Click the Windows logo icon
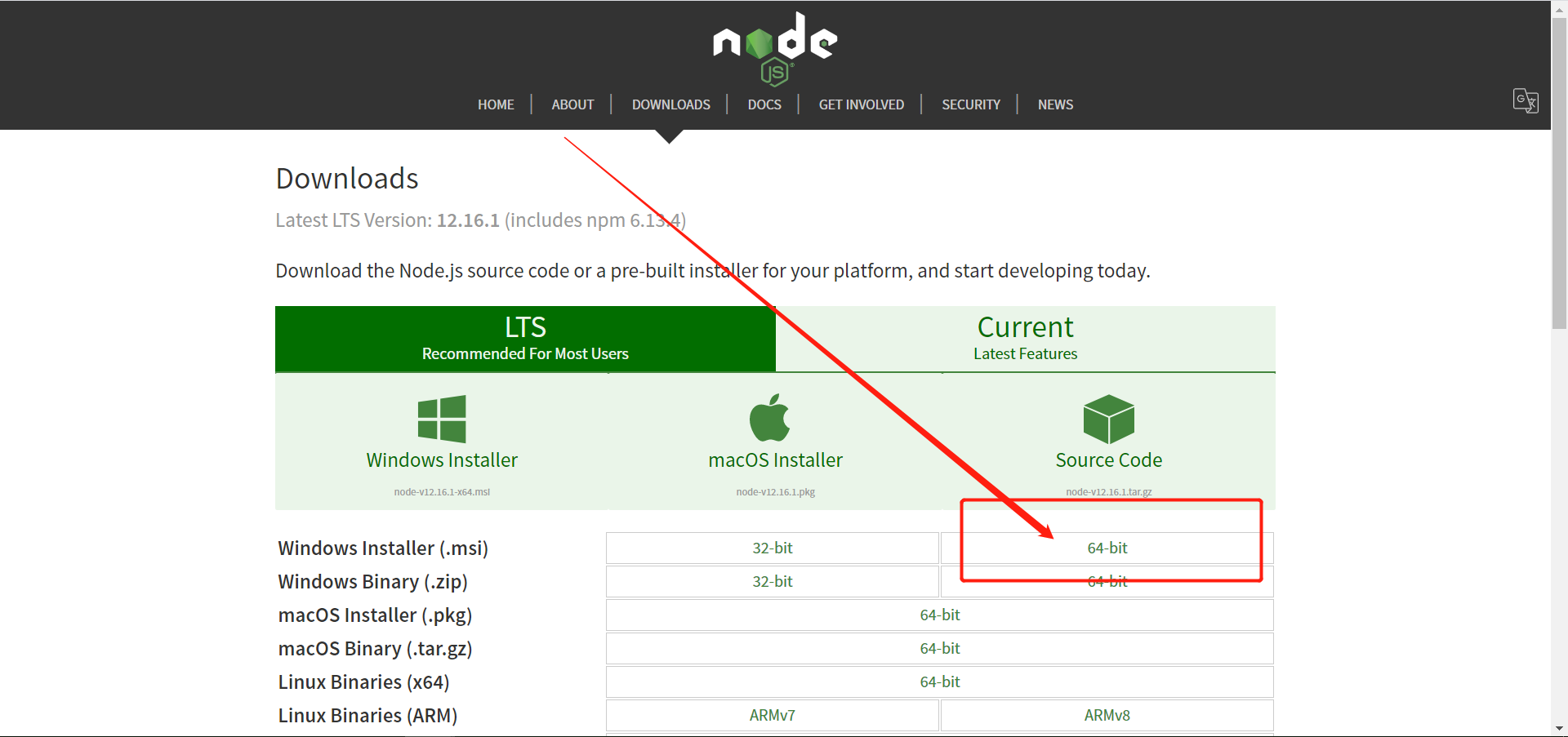The width and height of the screenshot is (1568, 737). coord(442,419)
